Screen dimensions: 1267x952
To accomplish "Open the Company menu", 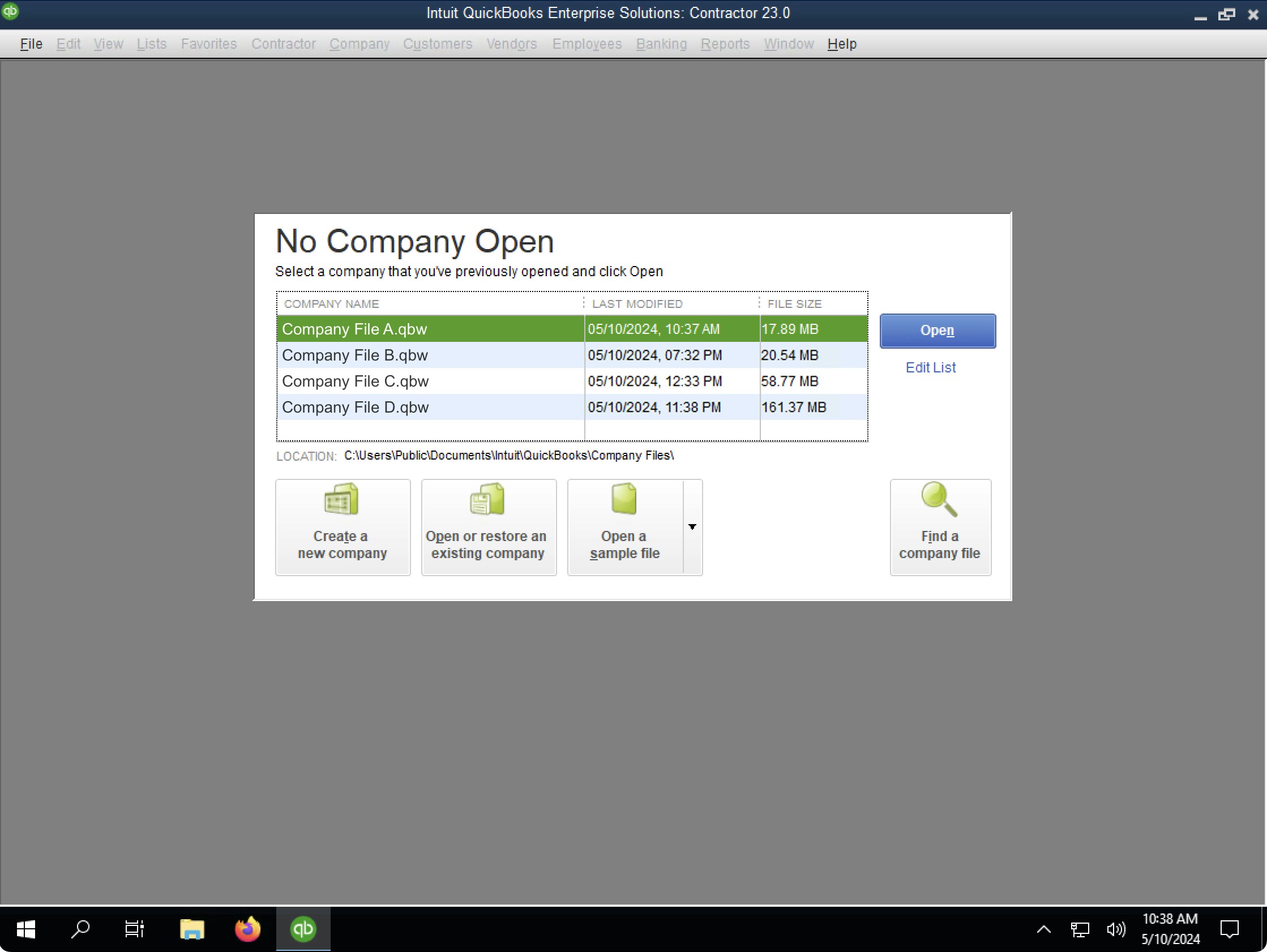I will pyautogui.click(x=359, y=44).
